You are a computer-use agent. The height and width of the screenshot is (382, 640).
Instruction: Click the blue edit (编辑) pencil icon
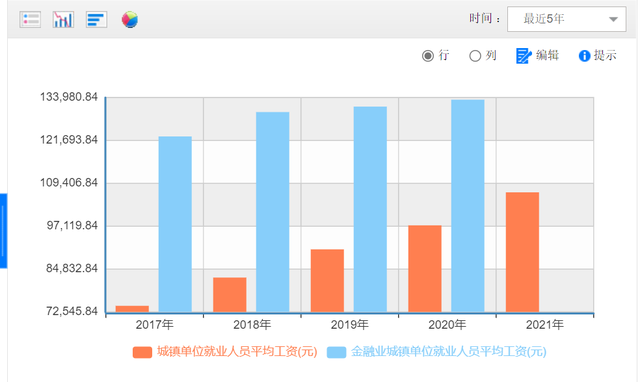pyautogui.click(x=524, y=56)
